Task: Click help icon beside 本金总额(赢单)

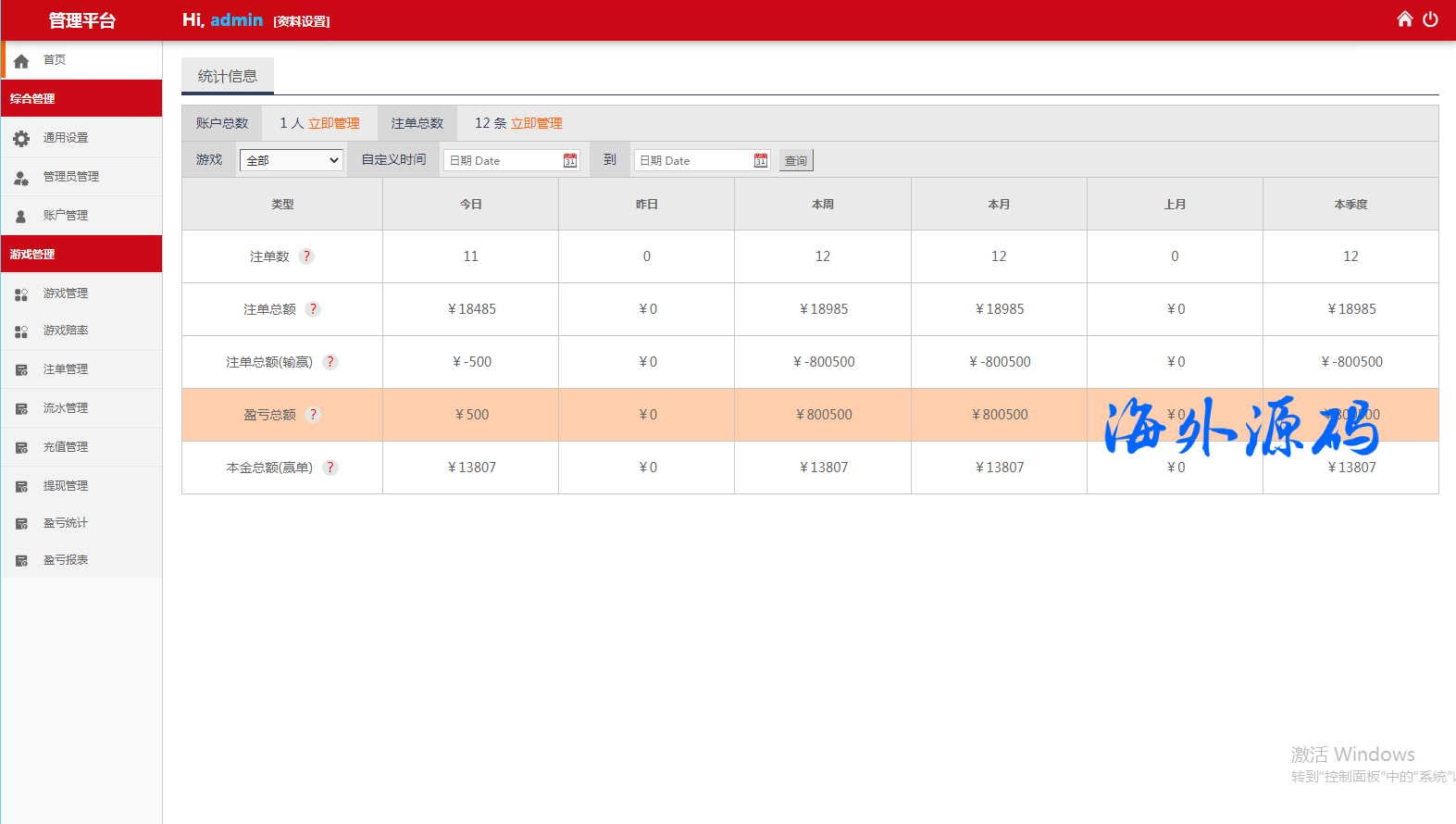Action: (x=330, y=468)
